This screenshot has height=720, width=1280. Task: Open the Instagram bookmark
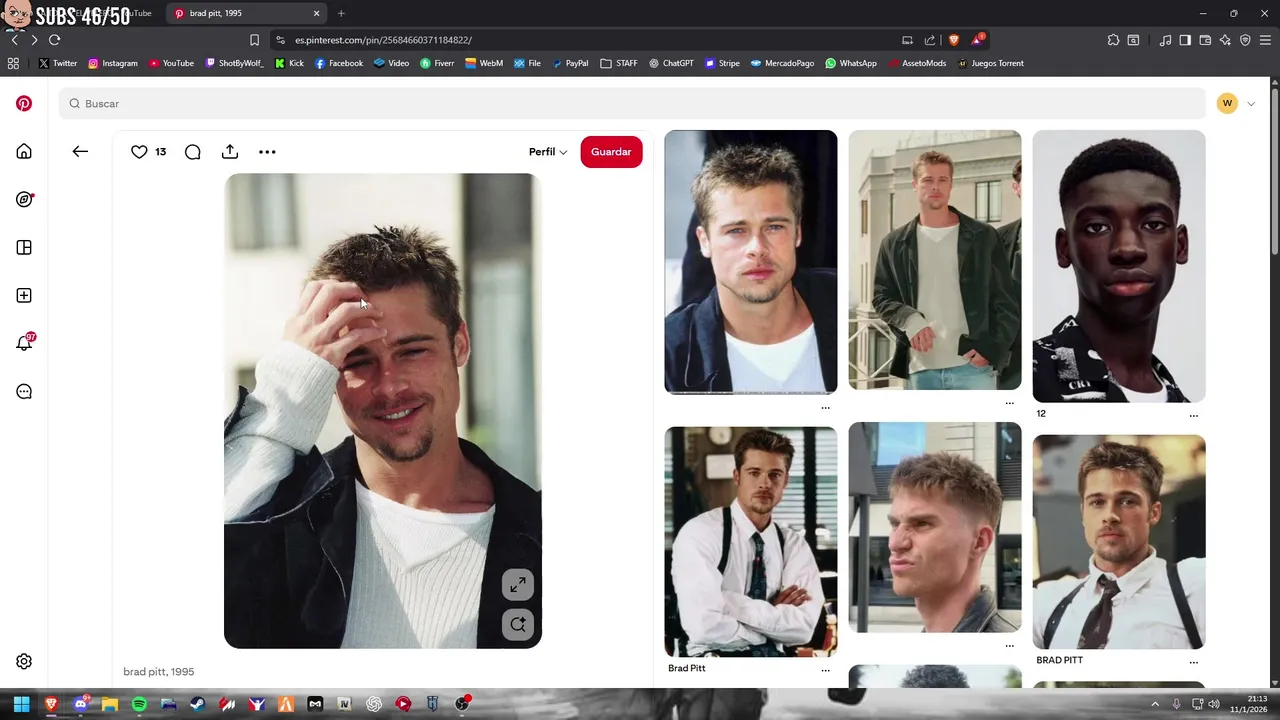click(x=113, y=63)
